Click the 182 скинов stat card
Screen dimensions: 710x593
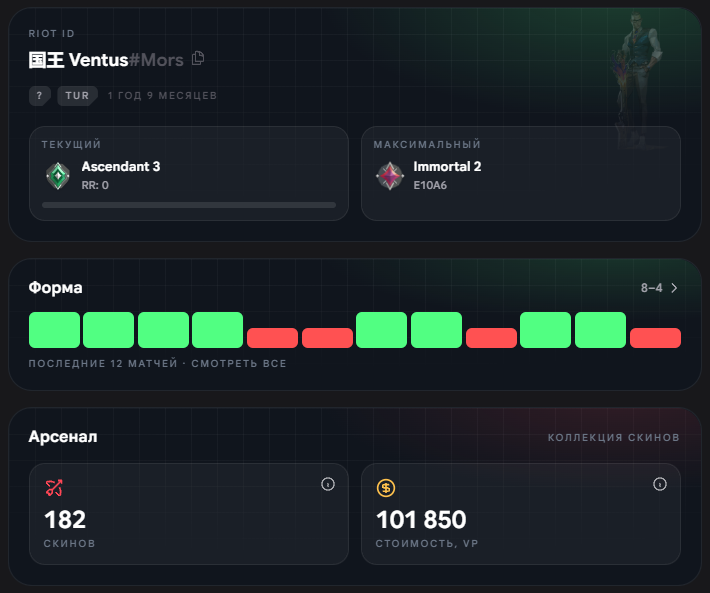[x=189, y=514]
